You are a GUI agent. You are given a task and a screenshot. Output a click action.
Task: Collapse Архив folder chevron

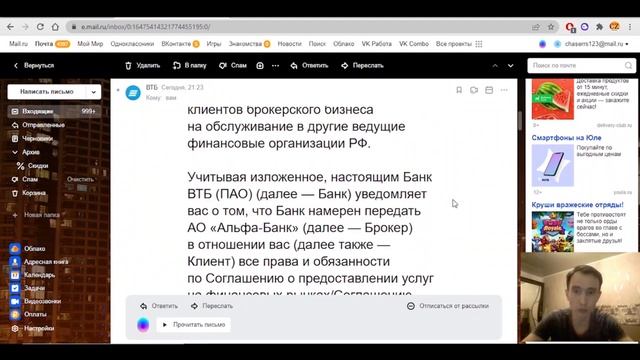coord(15,152)
